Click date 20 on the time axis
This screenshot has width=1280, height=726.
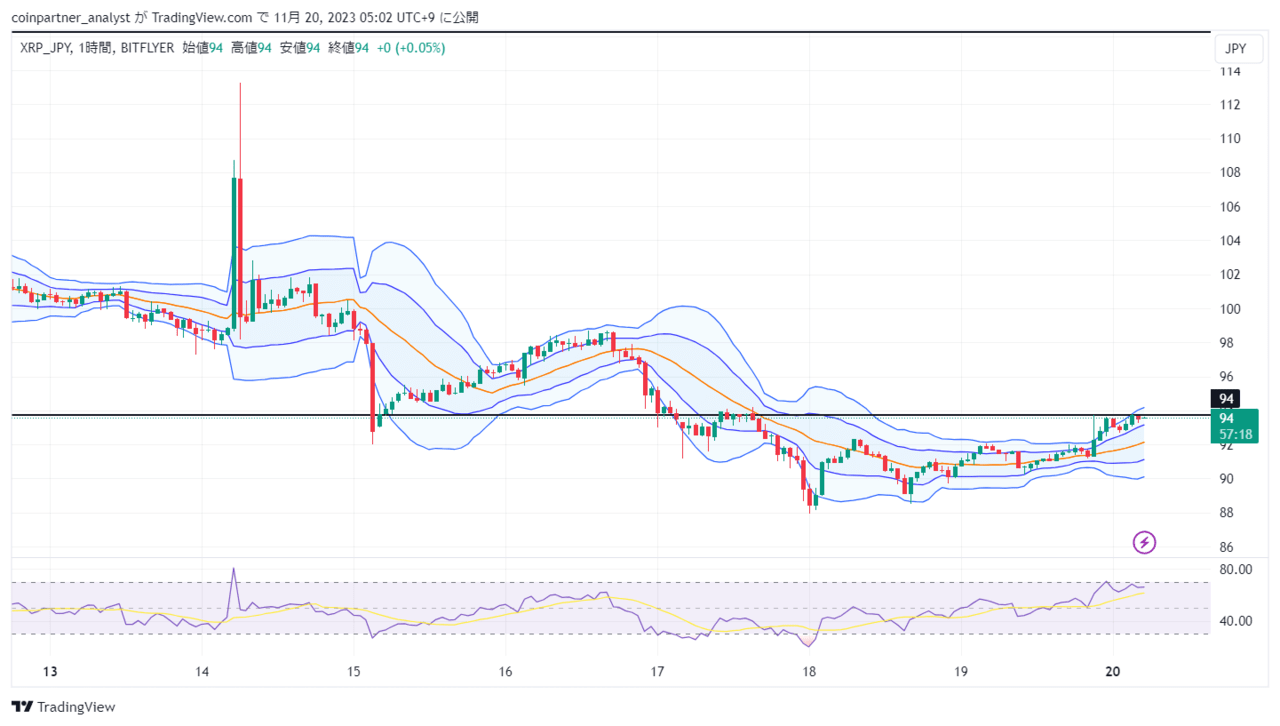coord(1113,671)
